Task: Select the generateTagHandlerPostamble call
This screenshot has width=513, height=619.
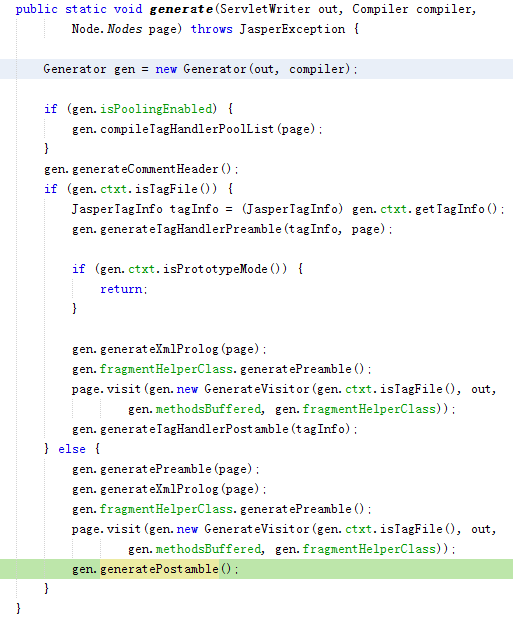Action: (x=194, y=429)
